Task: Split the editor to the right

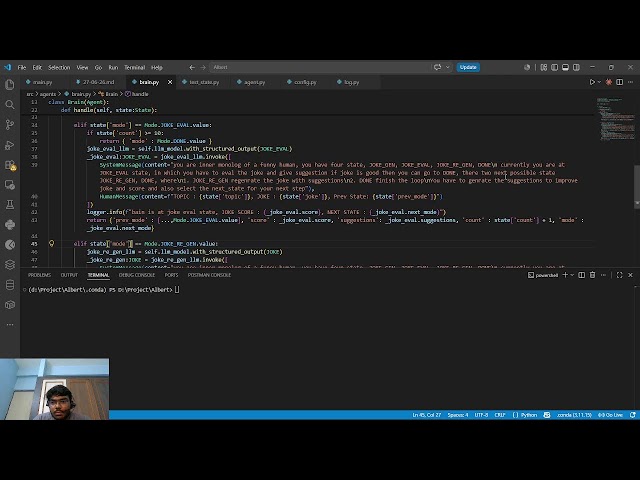Action: point(620,82)
